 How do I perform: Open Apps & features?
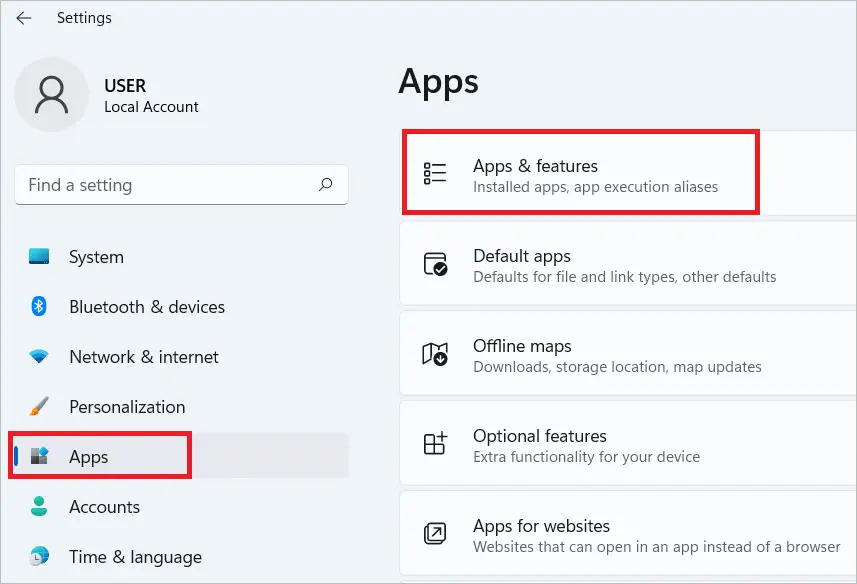[x=580, y=172]
